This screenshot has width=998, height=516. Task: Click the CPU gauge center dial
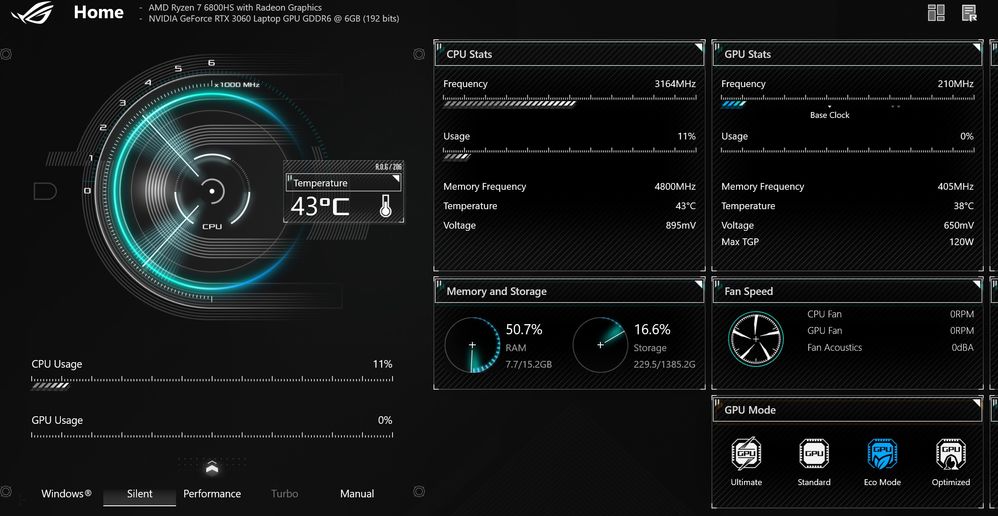pyautogui.click(x=212, y=190)
